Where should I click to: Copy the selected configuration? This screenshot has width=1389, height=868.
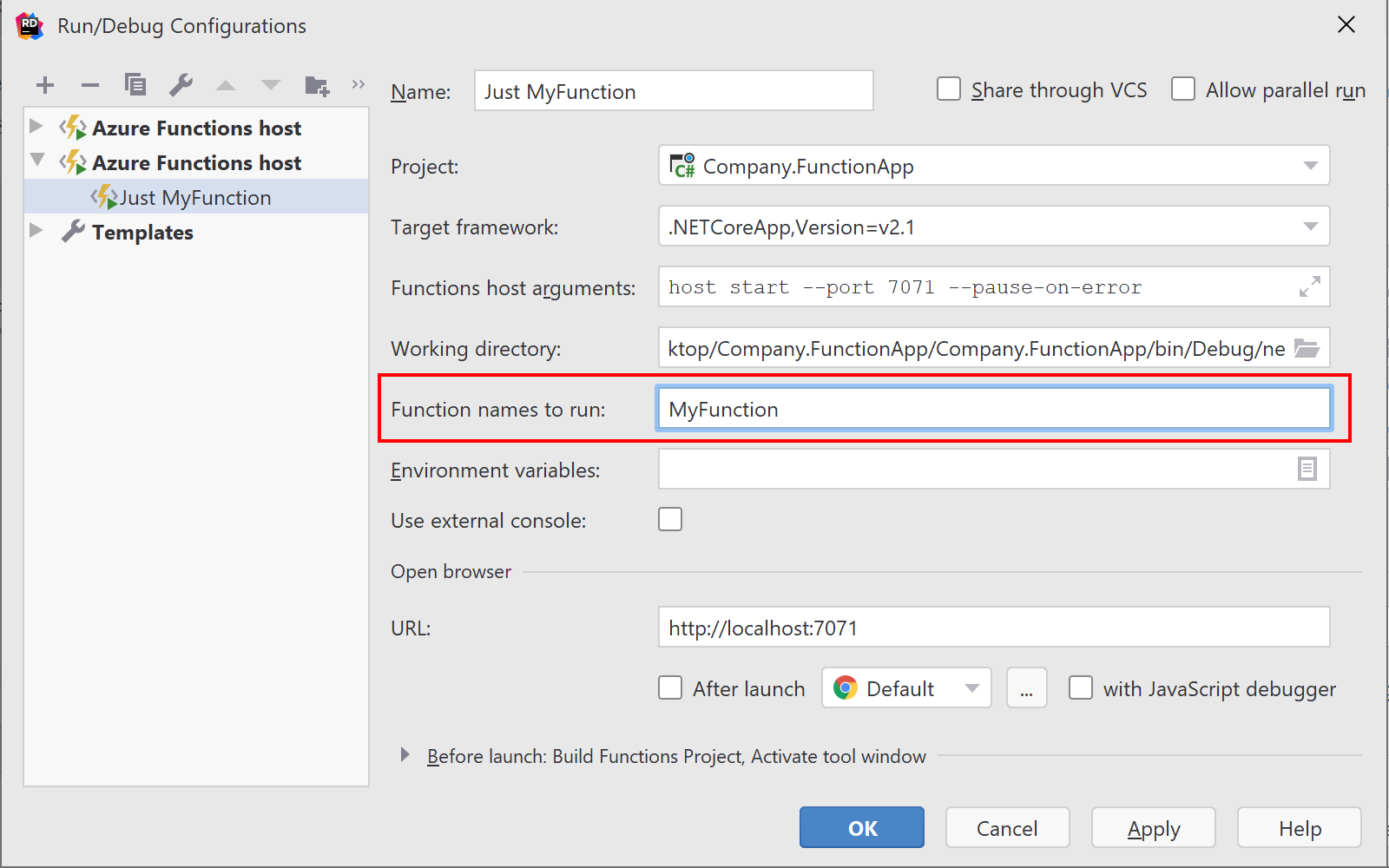(135, 85)
